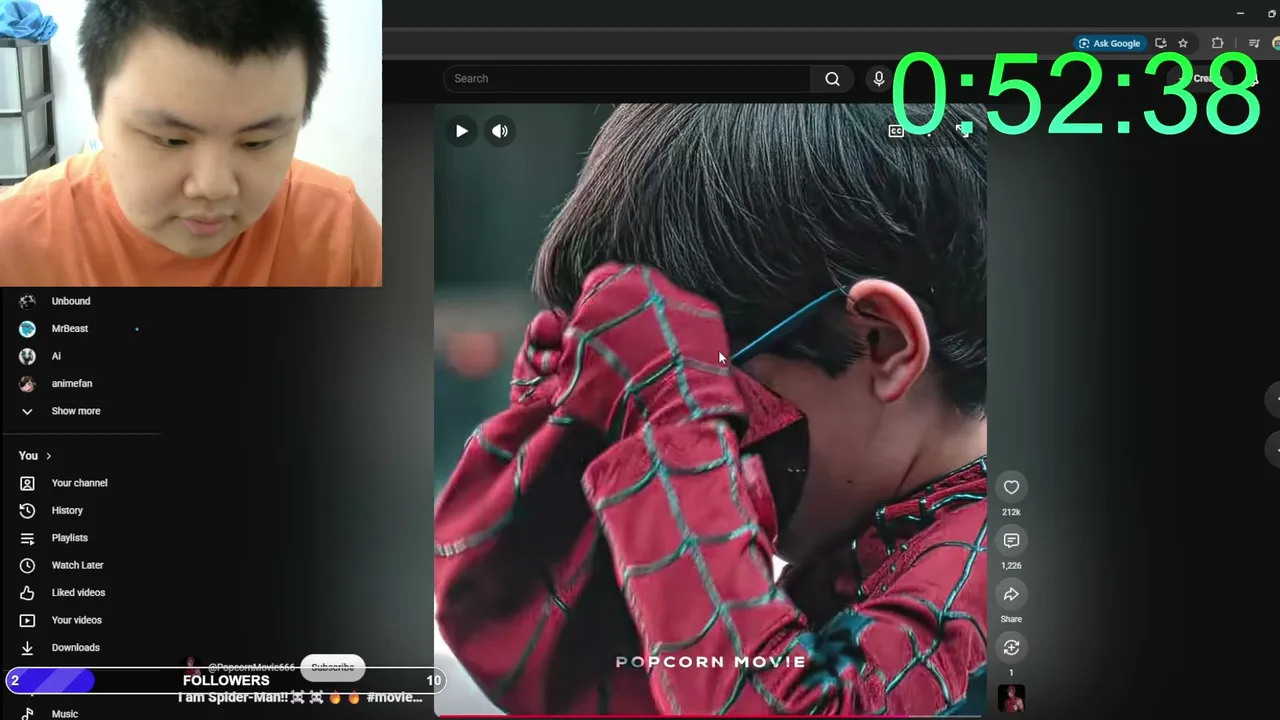Click the YouTube search field

tap(627, 79)
